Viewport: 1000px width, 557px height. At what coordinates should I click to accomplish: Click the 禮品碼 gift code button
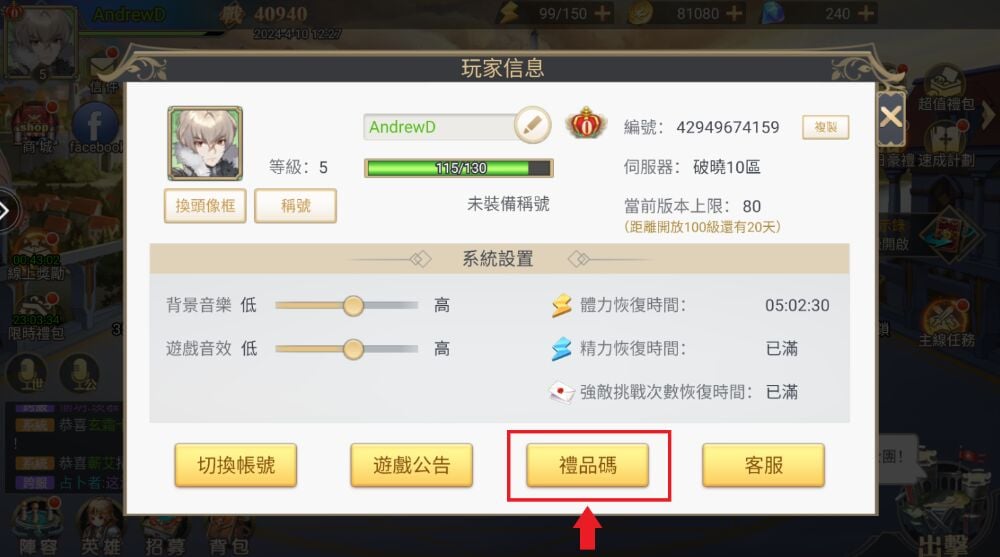pos(587,465)
